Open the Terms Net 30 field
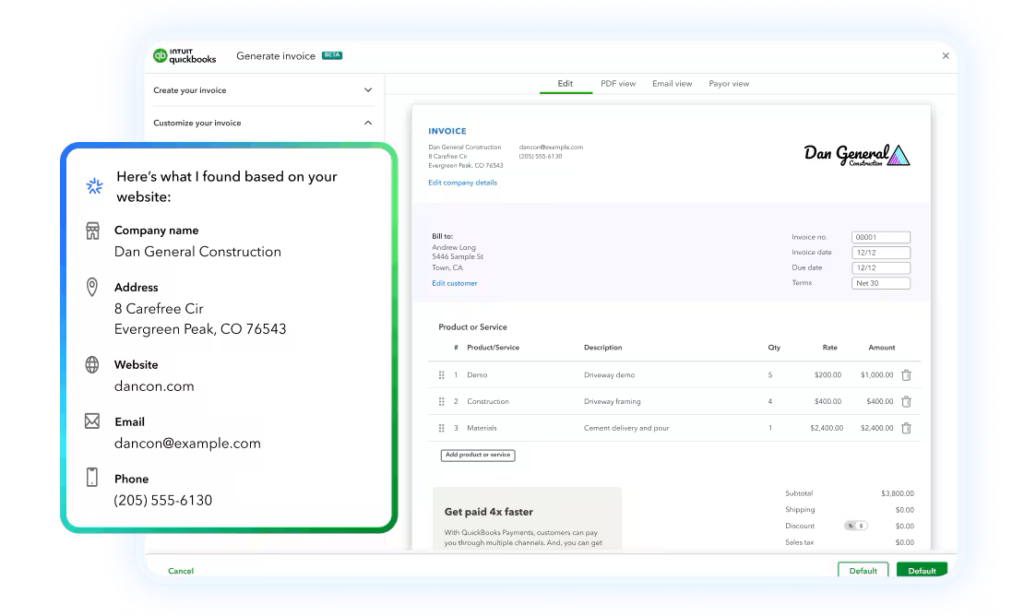This screenshot has width=1024, height=616. pyautogui.click(x=880, y=284)
